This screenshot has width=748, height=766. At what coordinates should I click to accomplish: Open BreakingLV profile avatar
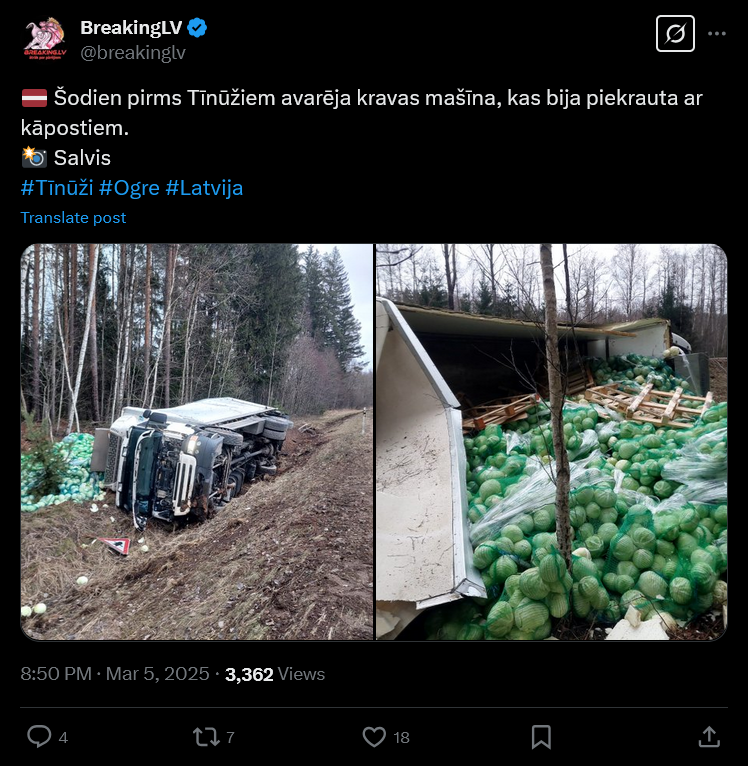pos(45,38)
